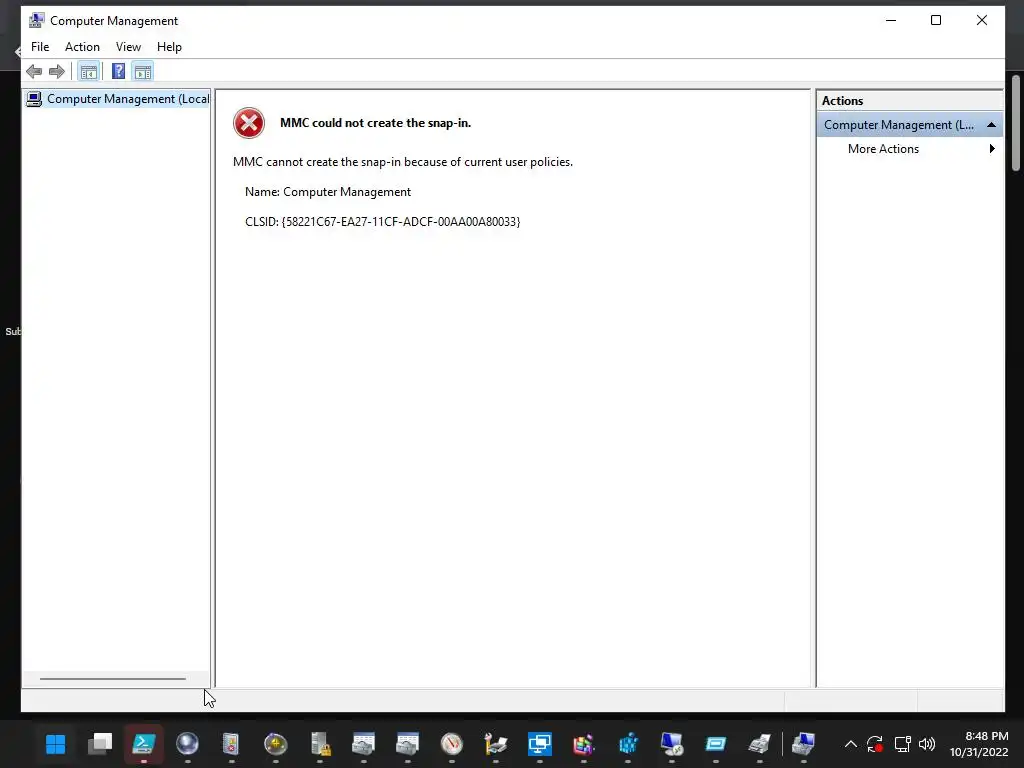Click the printer with yellow tools taskbar icon
The height and width of the screenshot is (768, 1024).
pyautogui.click(x=496, y=744)
